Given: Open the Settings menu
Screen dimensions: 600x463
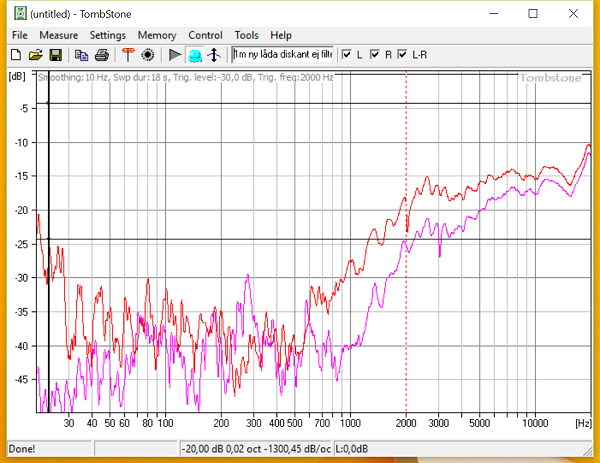Looking at the screenshot, I should [x=108, y=35].
